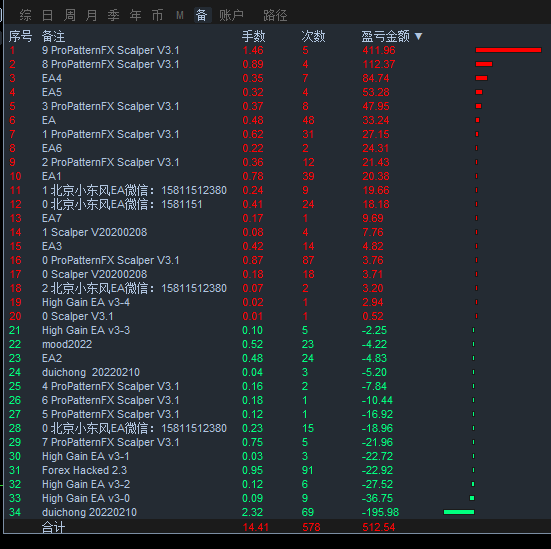Image resolution: width=551 pixels, height=549 pixels.
Task: Sort by 盈亏金额 column header
Action: click(385, 36)
